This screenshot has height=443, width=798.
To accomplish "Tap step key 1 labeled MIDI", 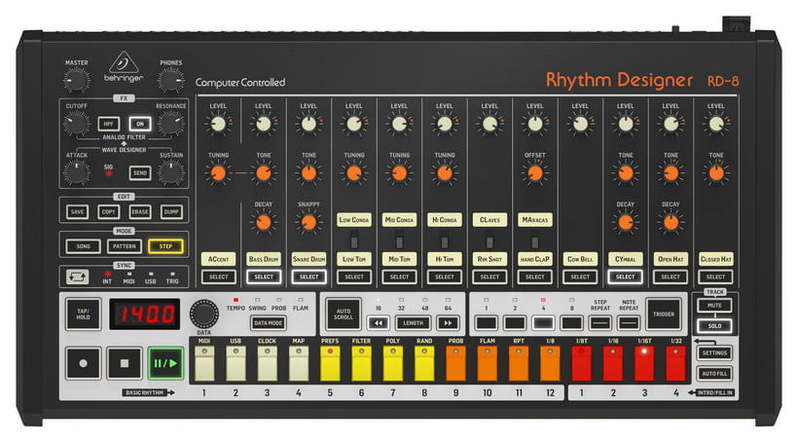I will click(x=205, y=364).
